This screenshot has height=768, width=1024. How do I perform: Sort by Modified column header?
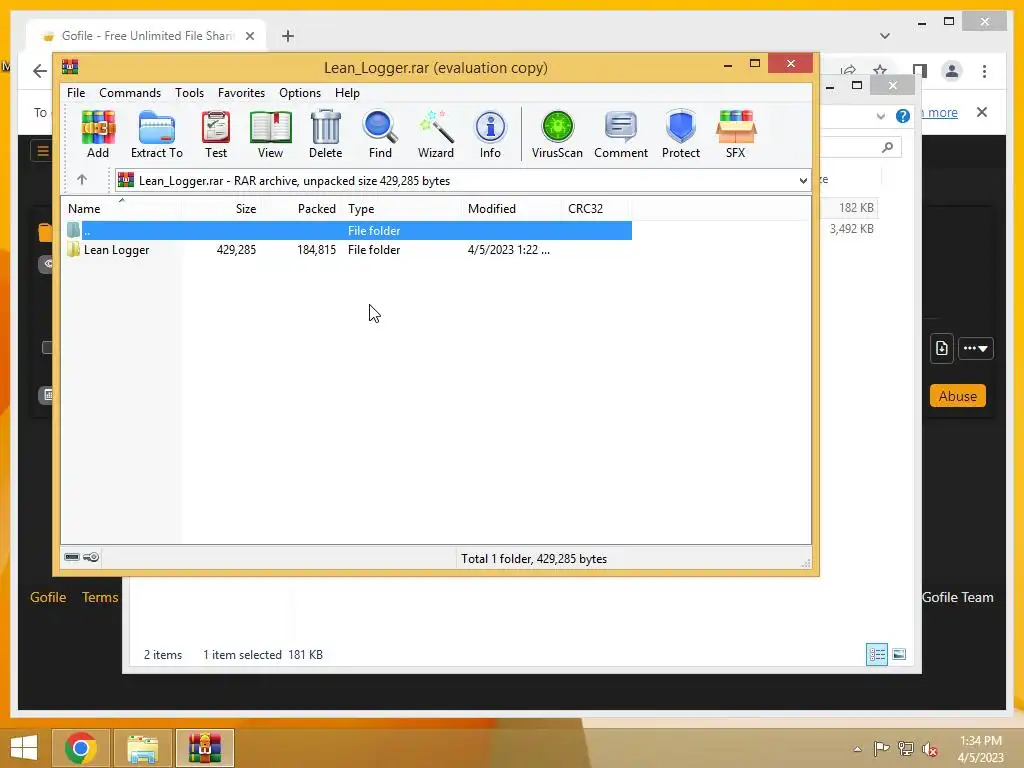[512, 208]
